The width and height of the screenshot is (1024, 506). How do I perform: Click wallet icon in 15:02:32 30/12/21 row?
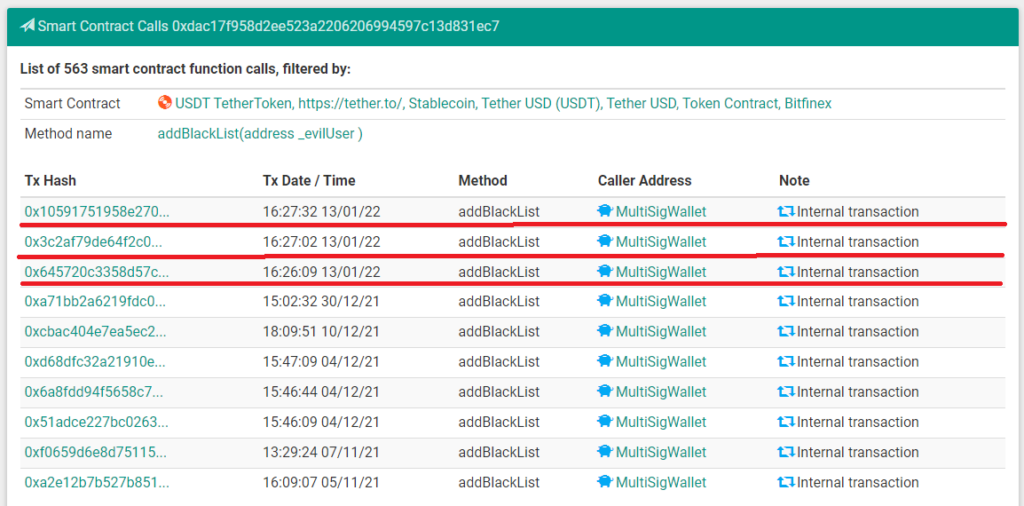coord(605,302)
